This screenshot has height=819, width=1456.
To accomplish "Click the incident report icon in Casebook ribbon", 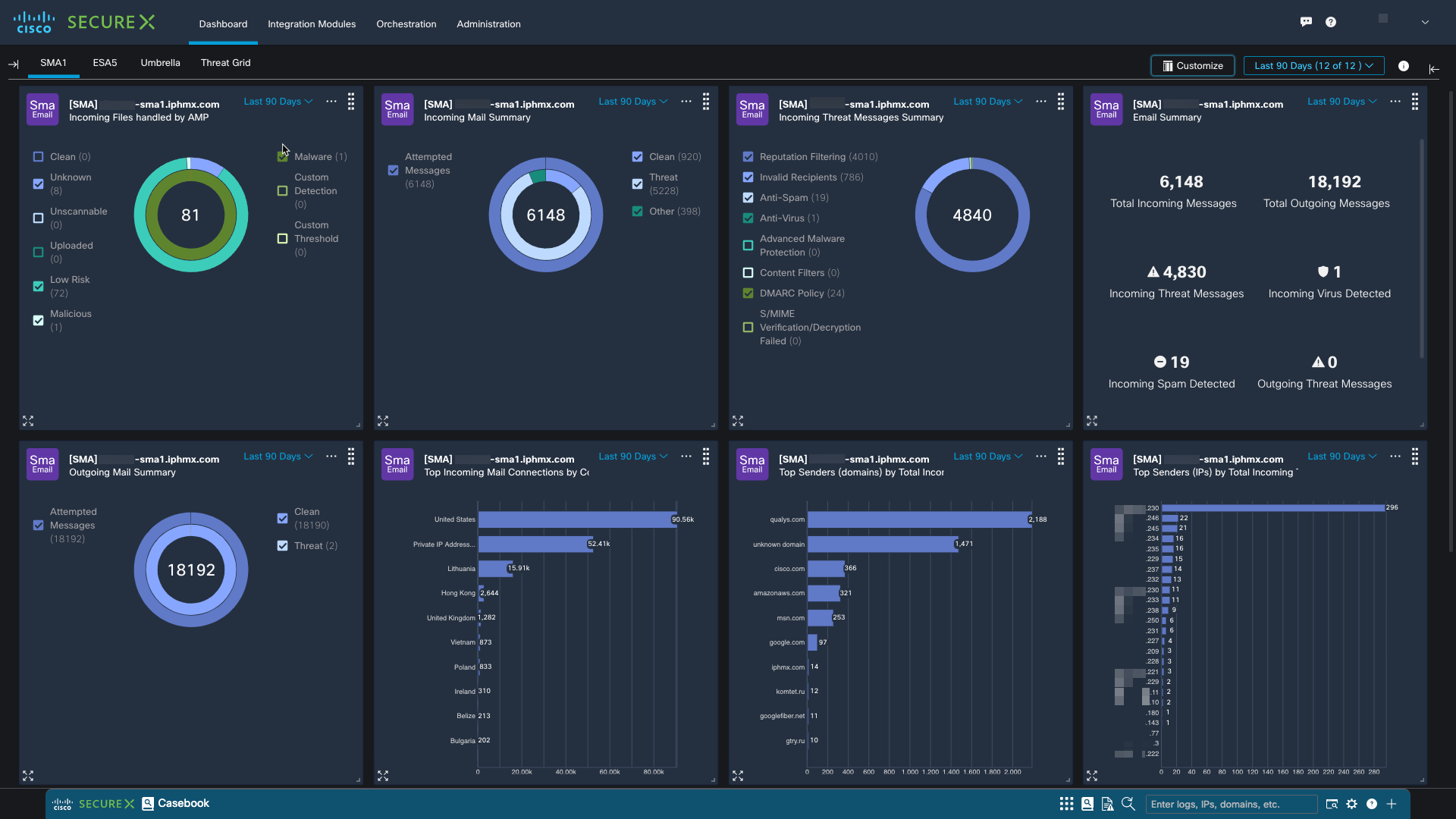I will pos(1108,804).
